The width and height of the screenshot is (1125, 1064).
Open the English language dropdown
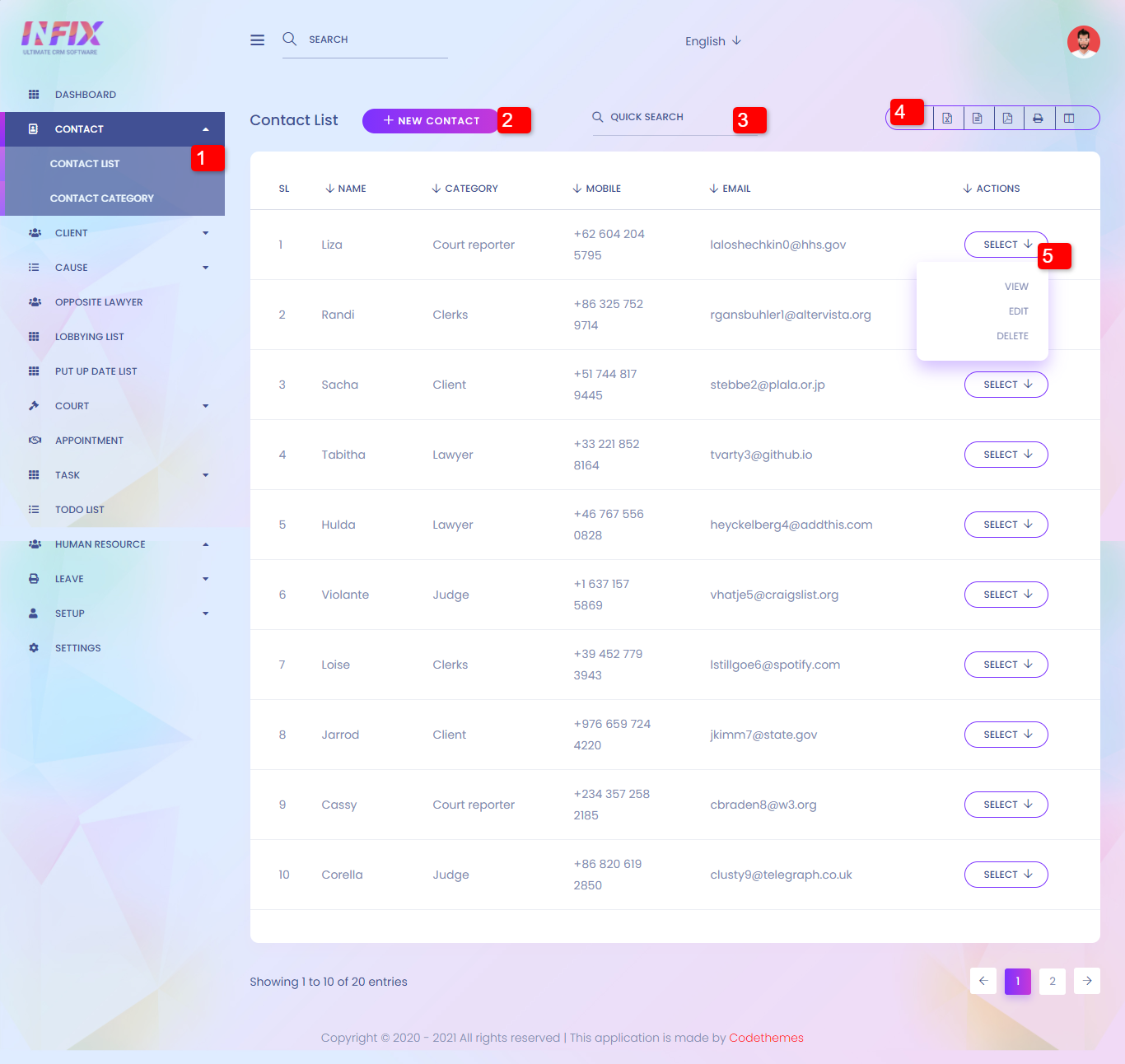713,41
